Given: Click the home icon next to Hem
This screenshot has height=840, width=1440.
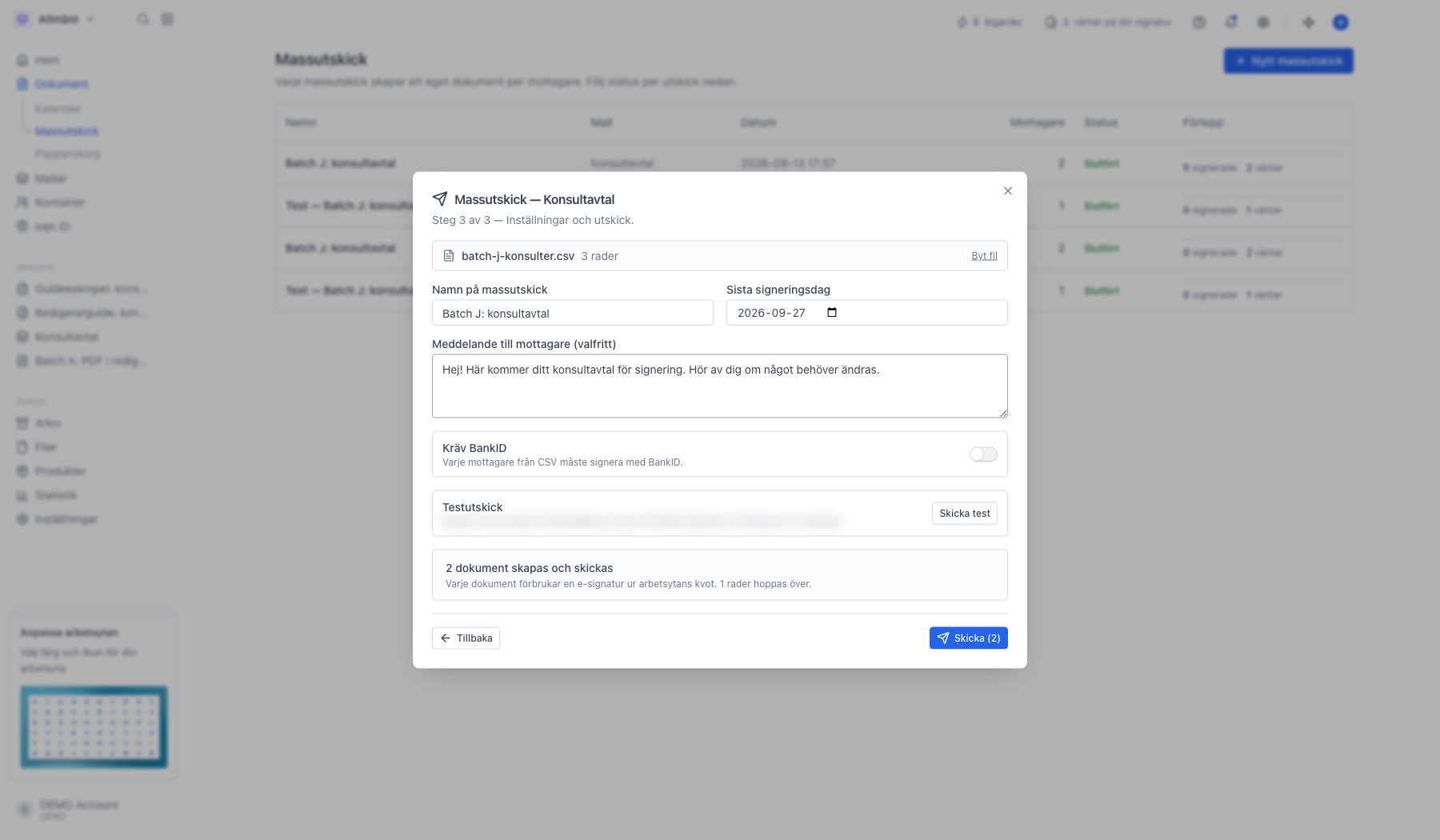Looking at the screenshot, I should coord(22,60).
